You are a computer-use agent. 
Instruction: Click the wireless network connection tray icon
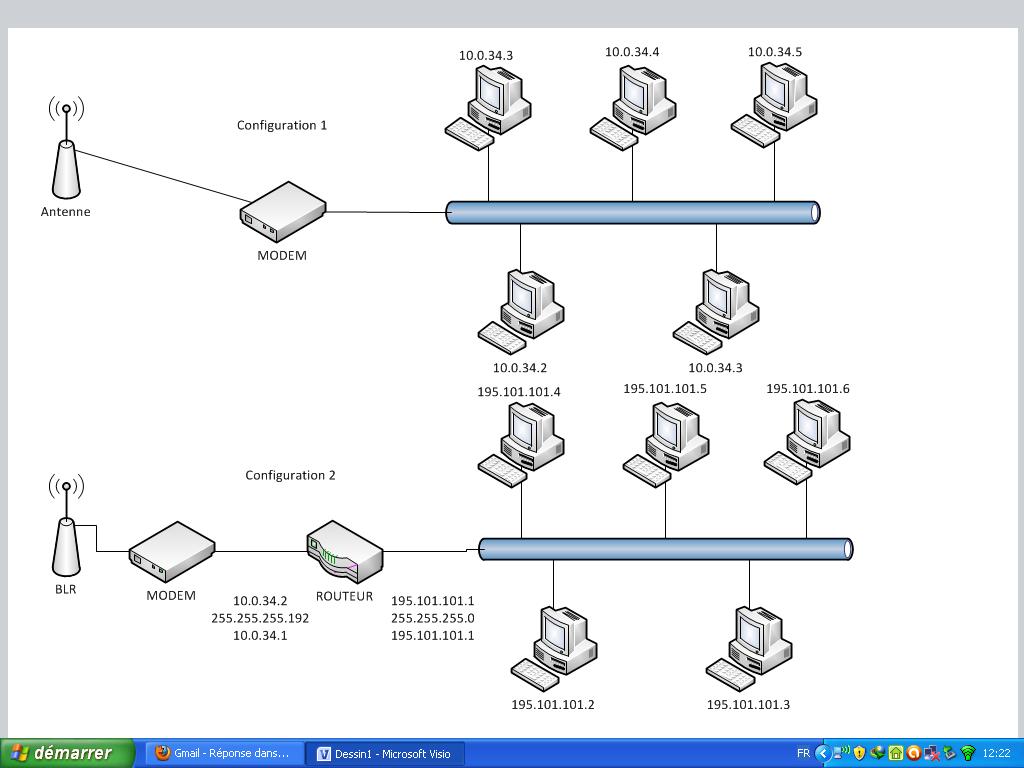(842, 753)
